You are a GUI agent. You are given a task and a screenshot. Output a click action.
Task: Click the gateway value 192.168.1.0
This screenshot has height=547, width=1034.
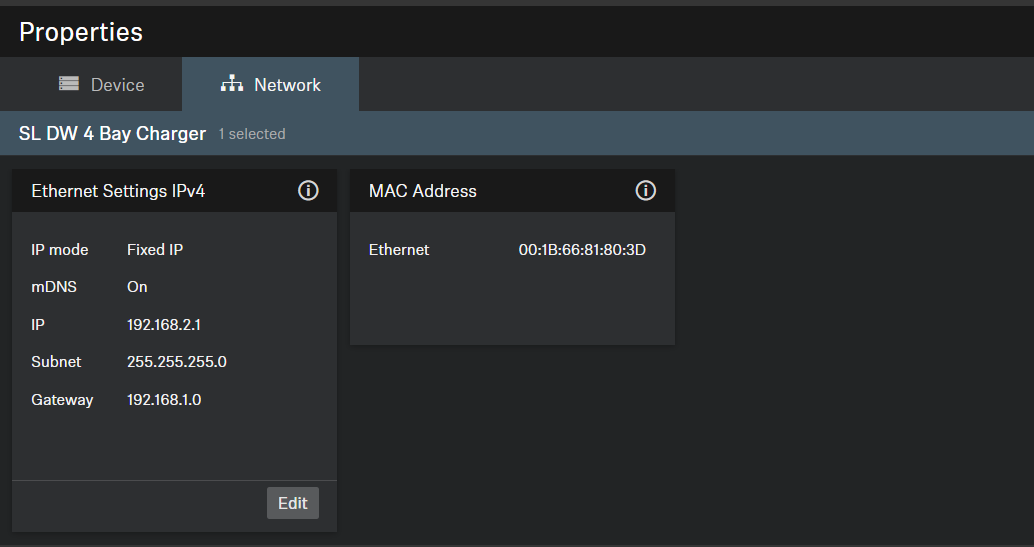point(164,400)
